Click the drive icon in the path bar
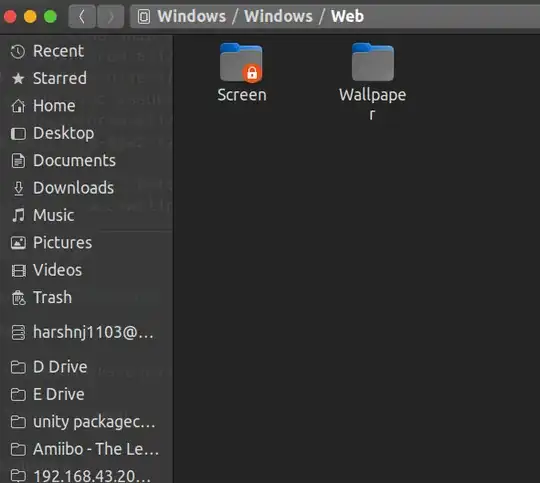Image resolution: width=540 pixels, height=483 pixels. click(x=144, y=17)
